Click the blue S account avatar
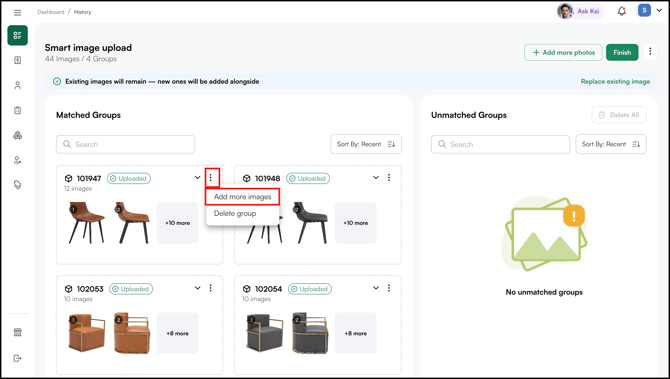Image resolution: width=670 pixels, height=379 pixels. 644,10
